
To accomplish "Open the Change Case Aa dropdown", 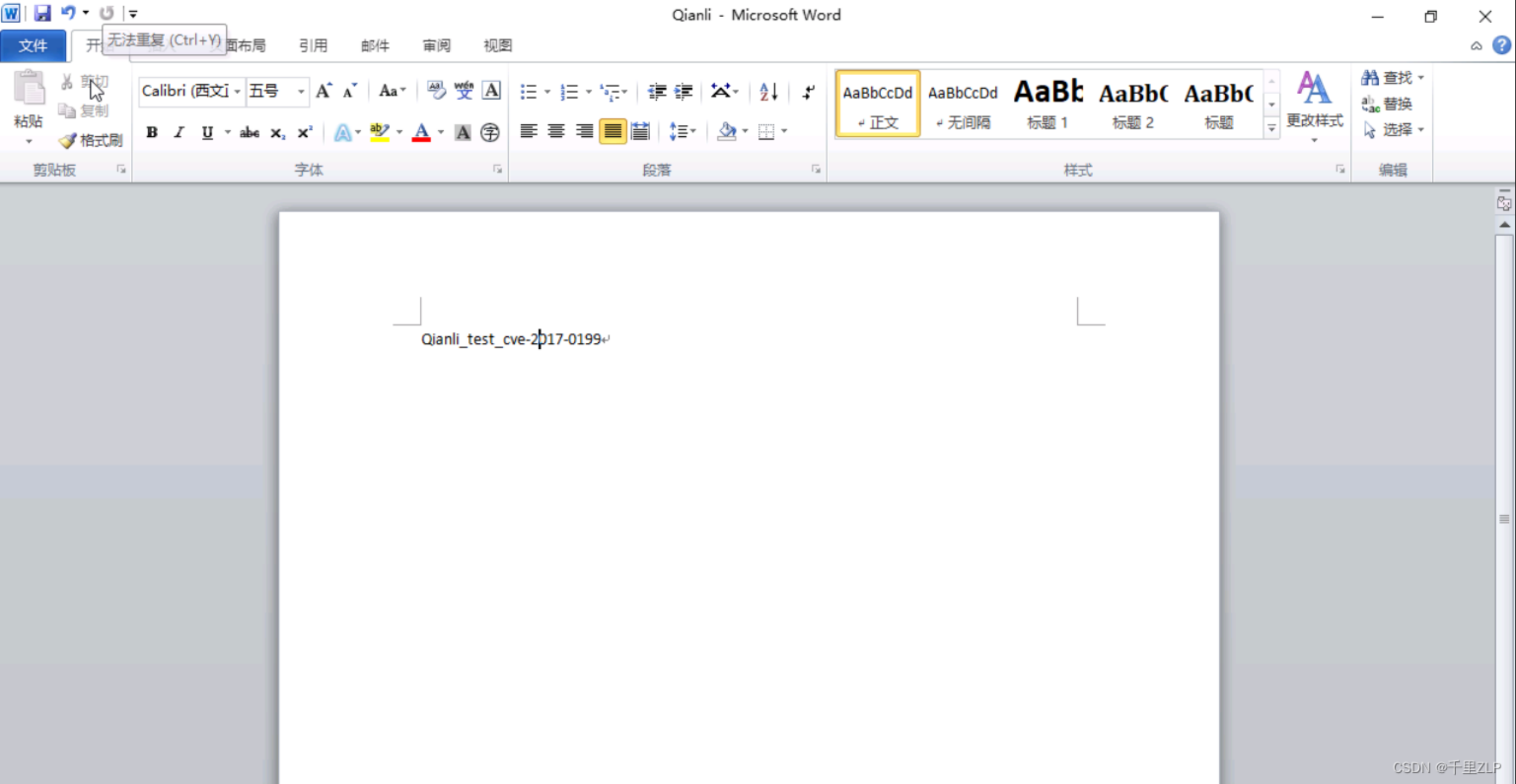I will (x=392, y=91).
